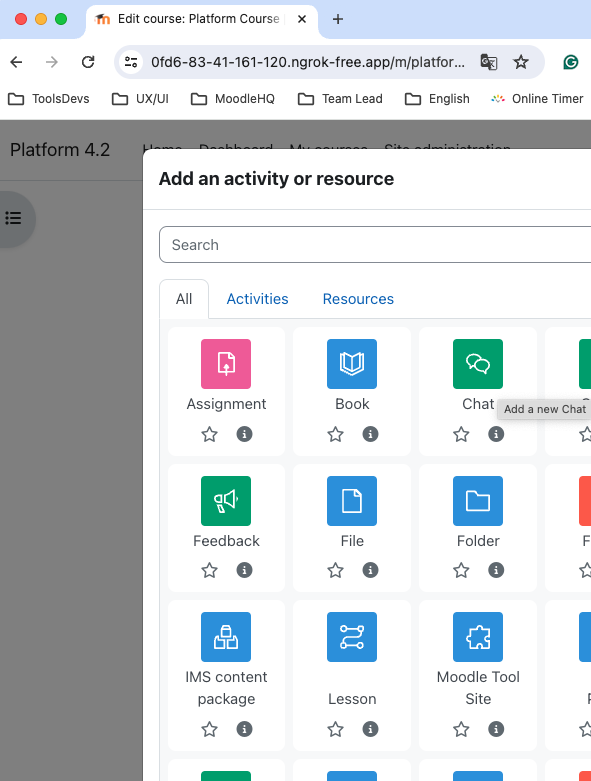
Task: Open the MoodleHQ bookmarks folder
Action: pos(233,99)
